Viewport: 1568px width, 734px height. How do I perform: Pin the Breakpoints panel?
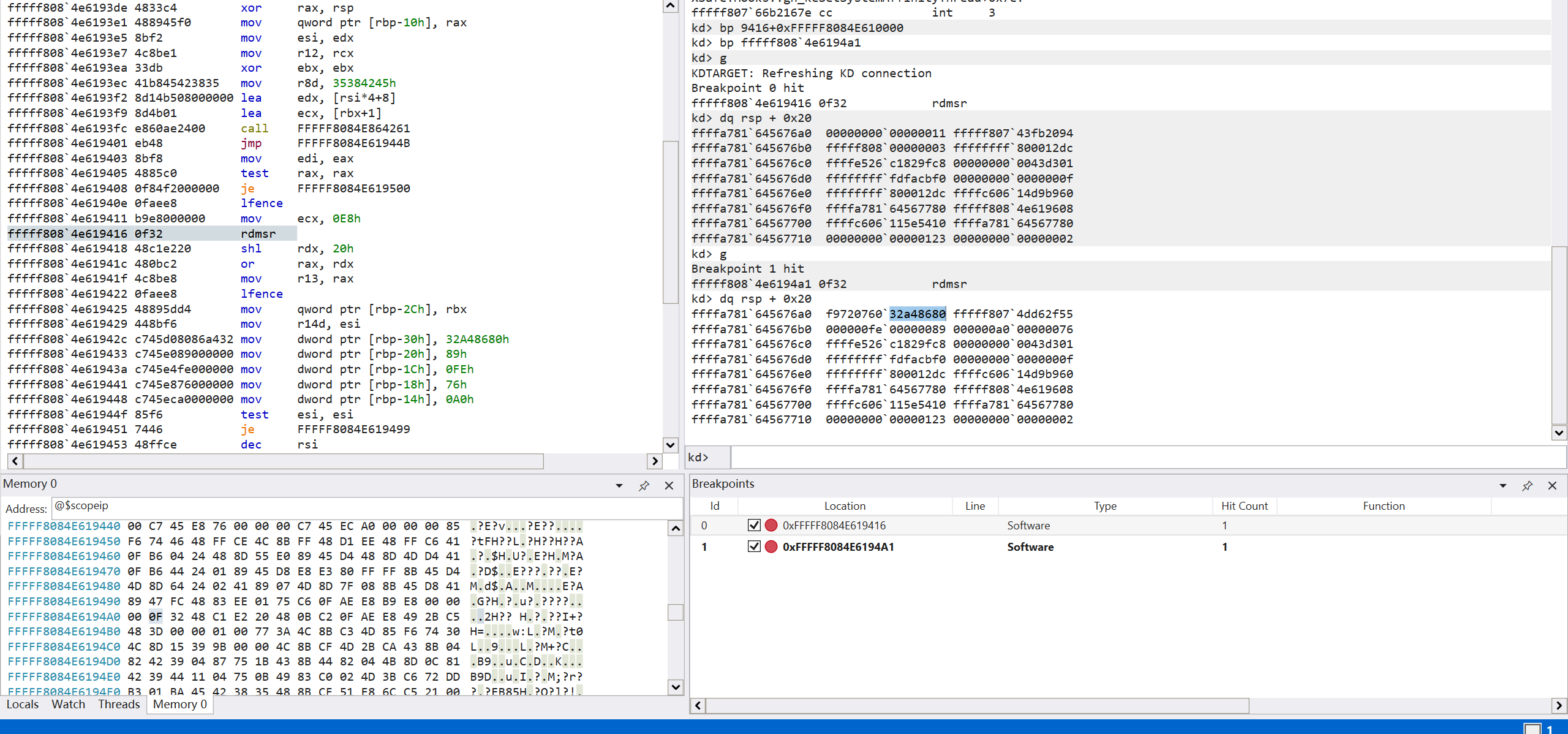(1527, 486)
